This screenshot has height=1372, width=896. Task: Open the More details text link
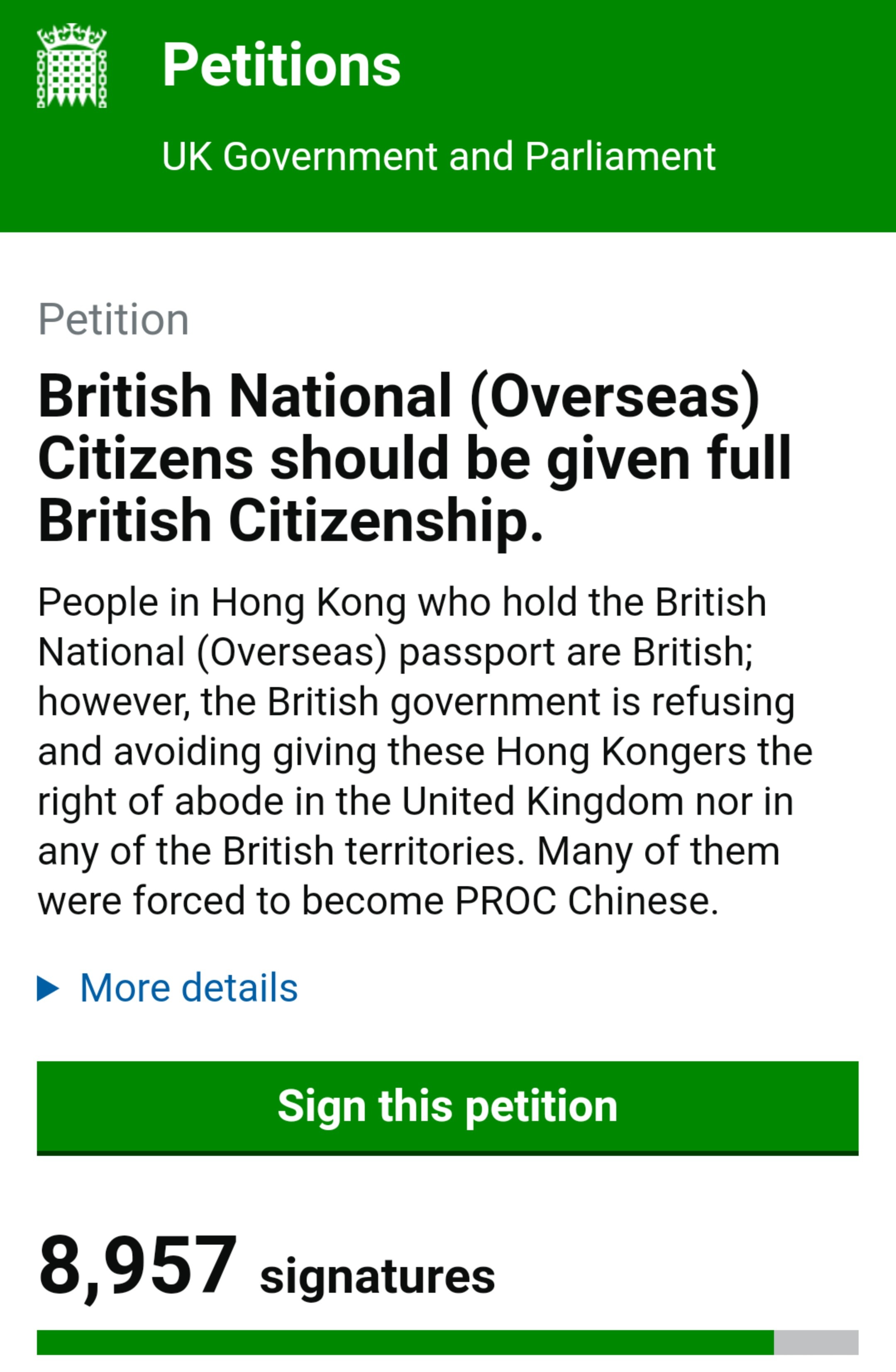click(x=188, y=988)
